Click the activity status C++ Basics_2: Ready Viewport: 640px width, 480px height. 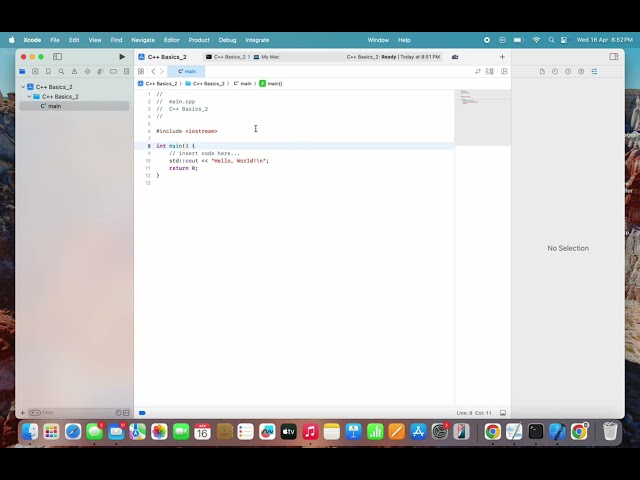[x=393, y=57]
